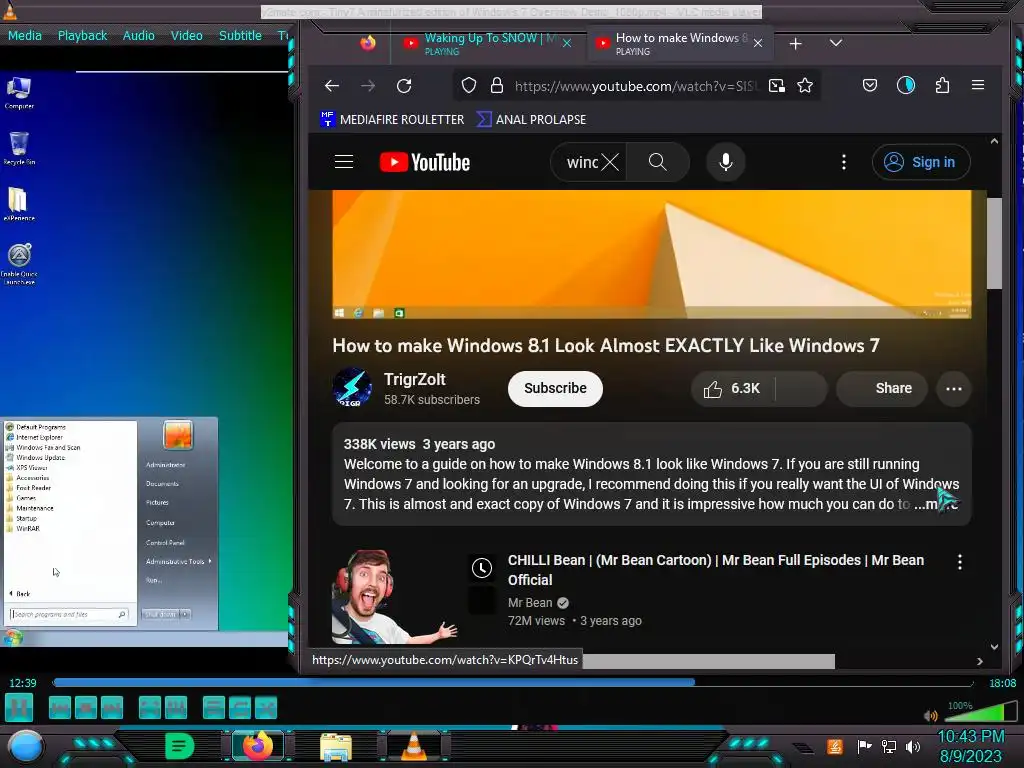Submit YouTube search with magnifier button
The image size is (1024, 768).
click(658, 162)
